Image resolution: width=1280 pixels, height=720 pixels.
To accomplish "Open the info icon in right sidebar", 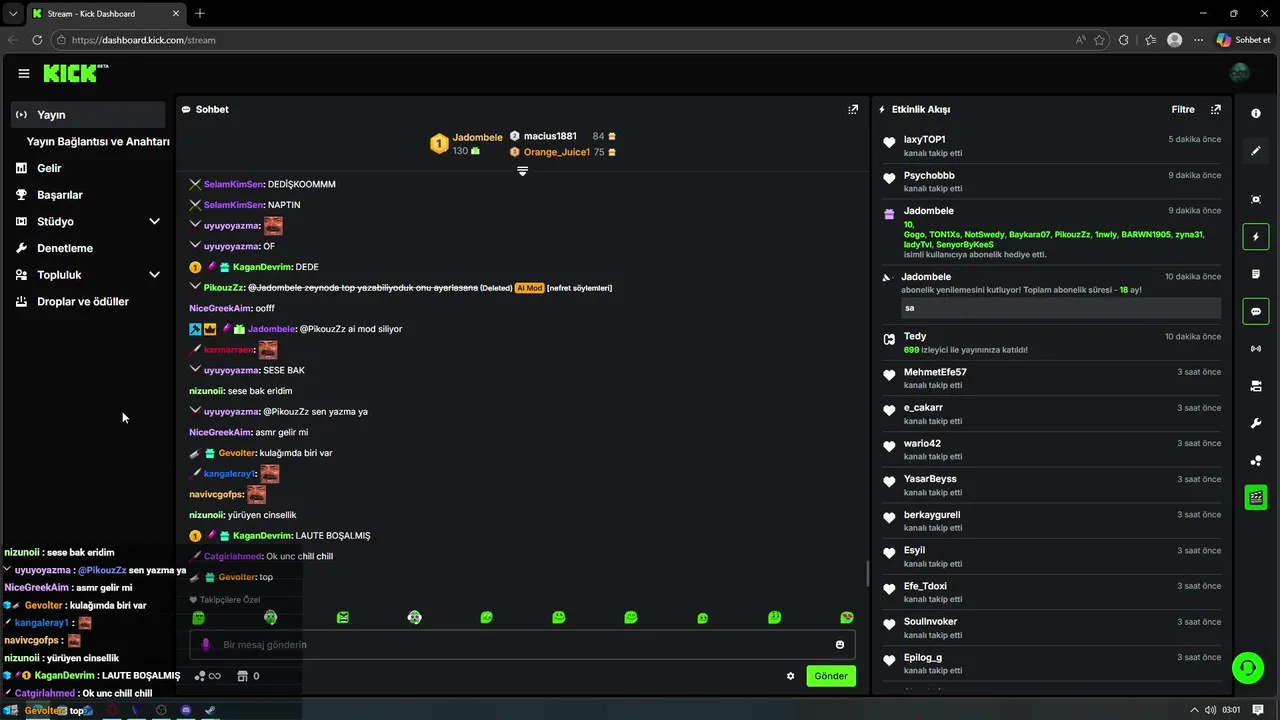I will coord(1256,113).
